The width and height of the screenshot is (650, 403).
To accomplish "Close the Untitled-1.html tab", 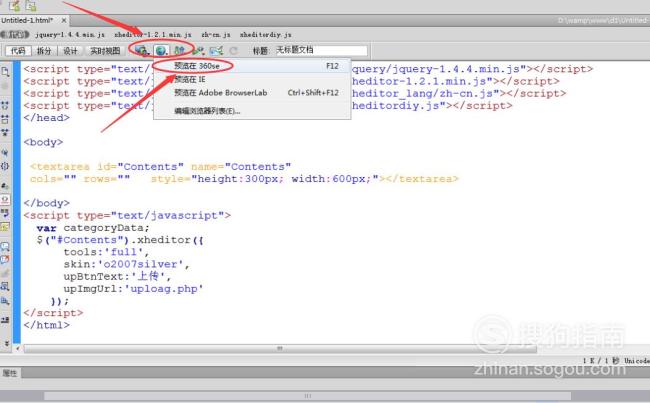I will tap(64, 20).
